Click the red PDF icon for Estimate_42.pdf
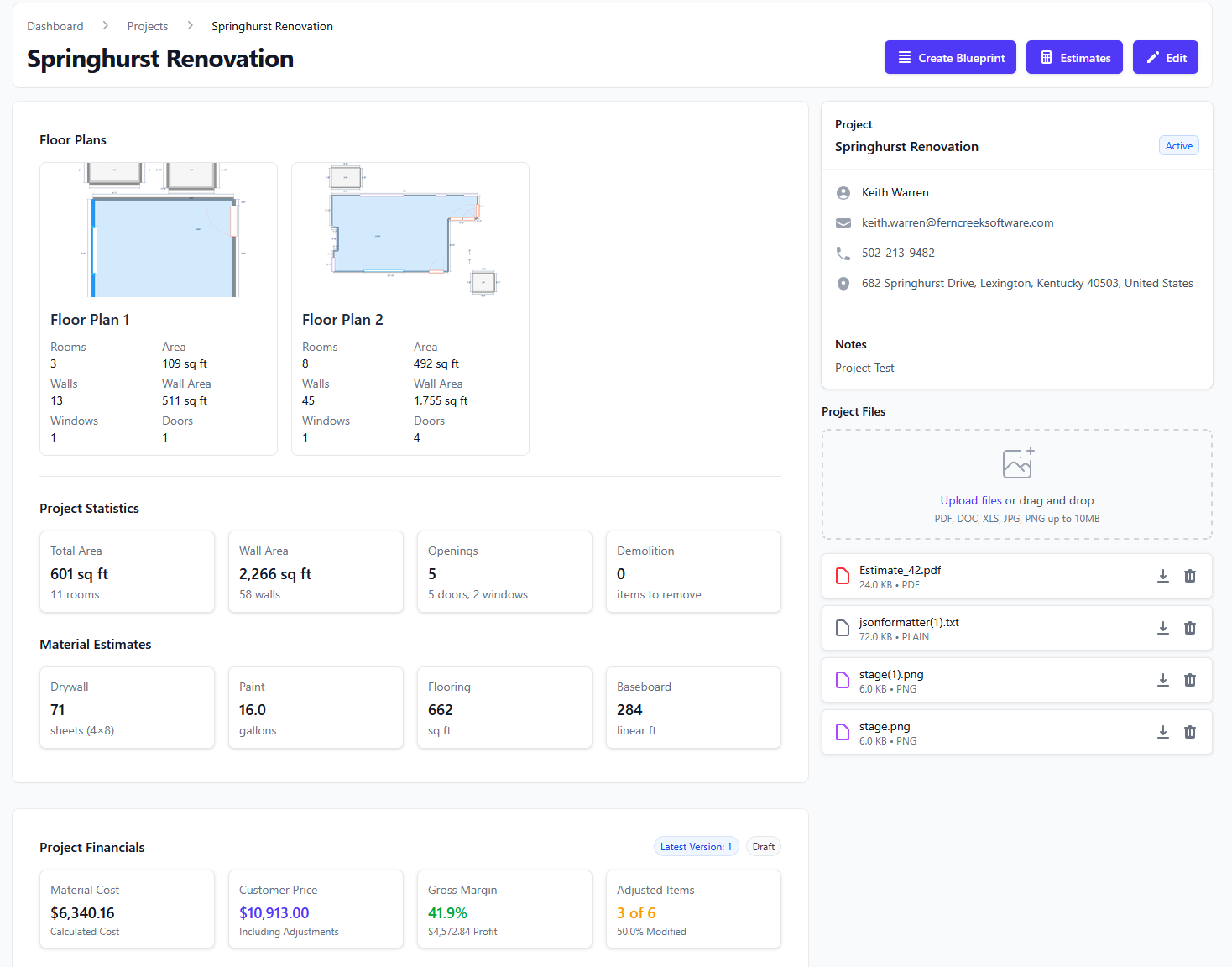Screen dimensions: 1232x967 click(x=843, y=576)
